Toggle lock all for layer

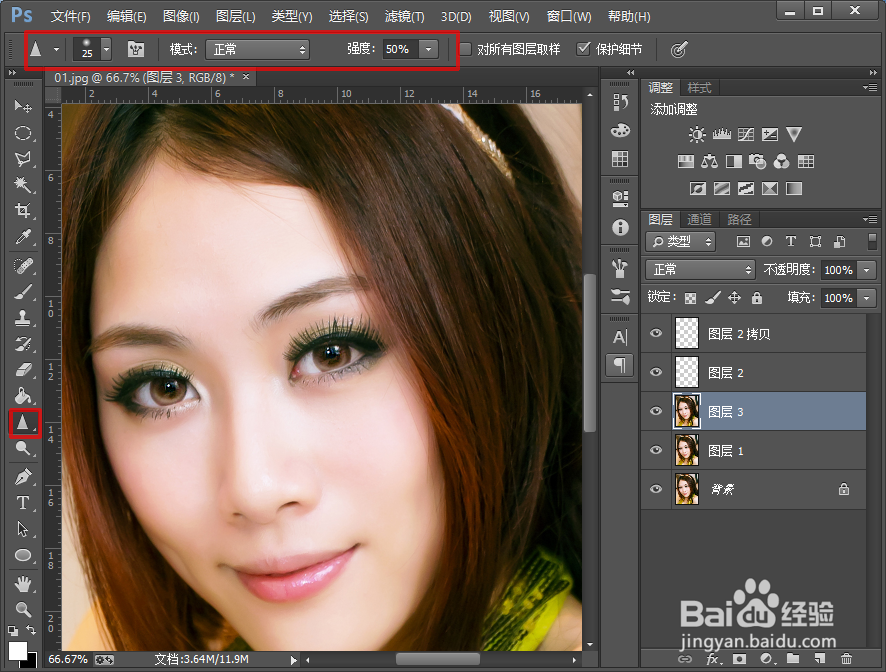[x=757, y=298]
